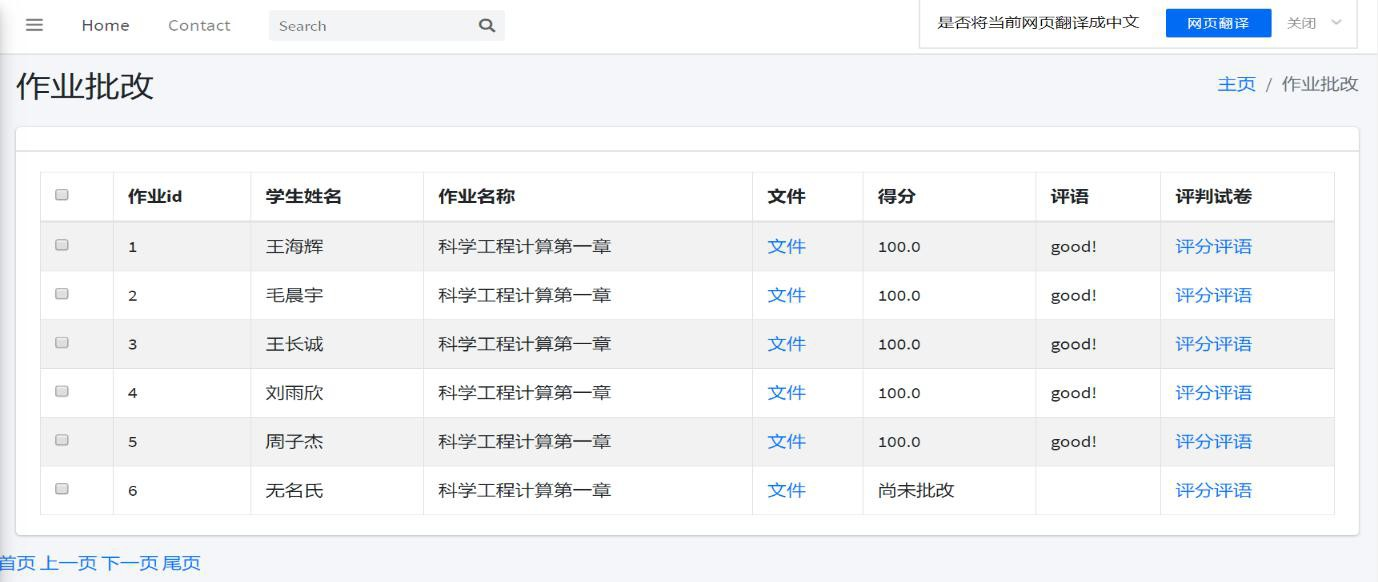Open 文件 link for 周子杰
This screenshot has height=582, width=1378.
[x=786, y=441]
